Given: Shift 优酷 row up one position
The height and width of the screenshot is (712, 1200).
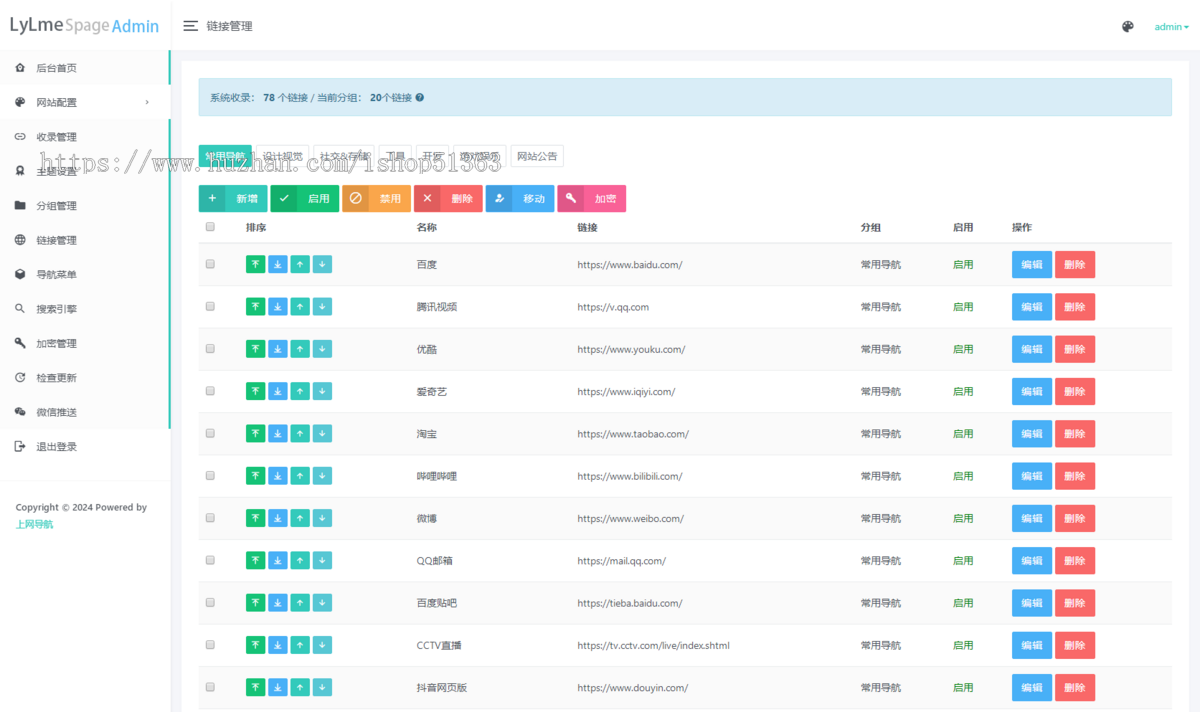Looking at the screenshot, I should (300, 349).
